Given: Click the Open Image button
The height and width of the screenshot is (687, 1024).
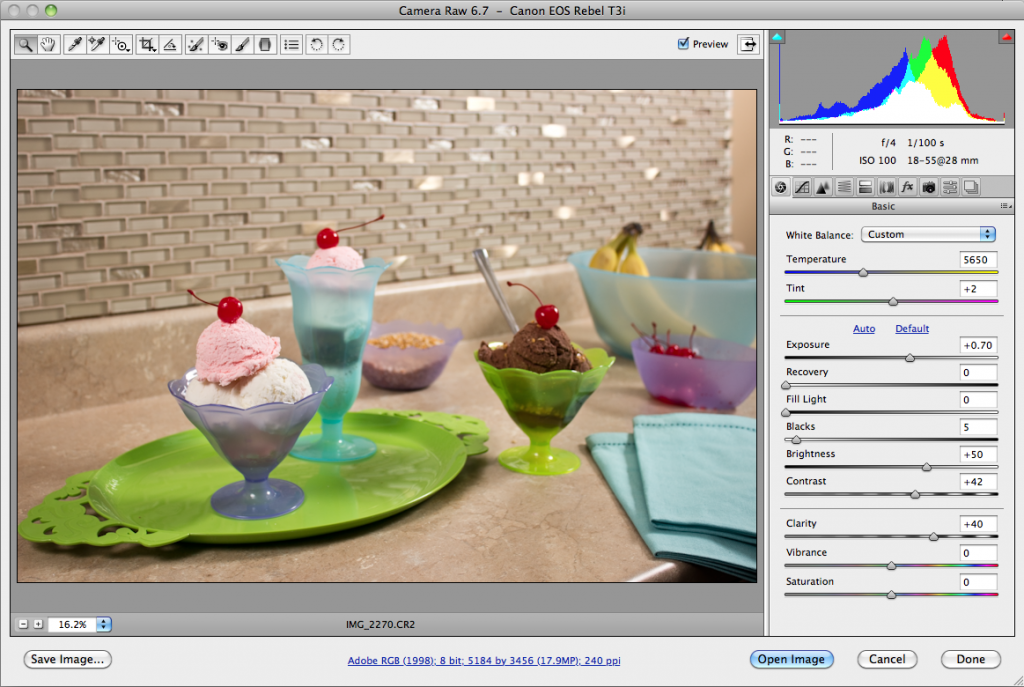Looking at the screenshot, I should click(792, 659).
